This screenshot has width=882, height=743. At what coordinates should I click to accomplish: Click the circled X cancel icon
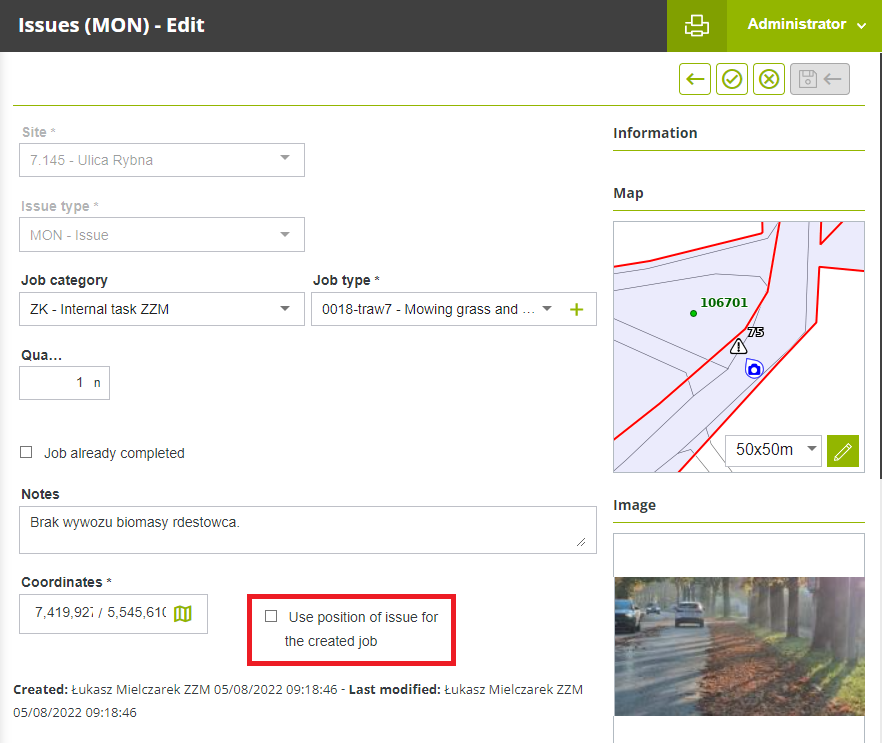pyautogui.click(x=768, y=79)
